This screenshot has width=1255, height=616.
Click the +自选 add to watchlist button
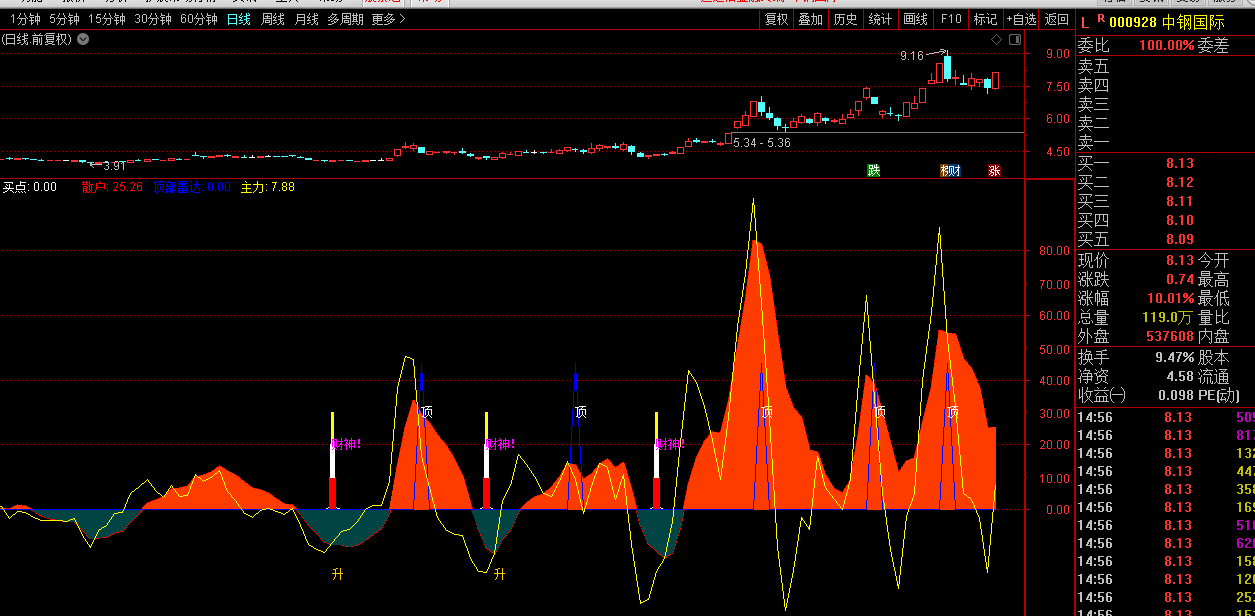[x=1021, y=19]
